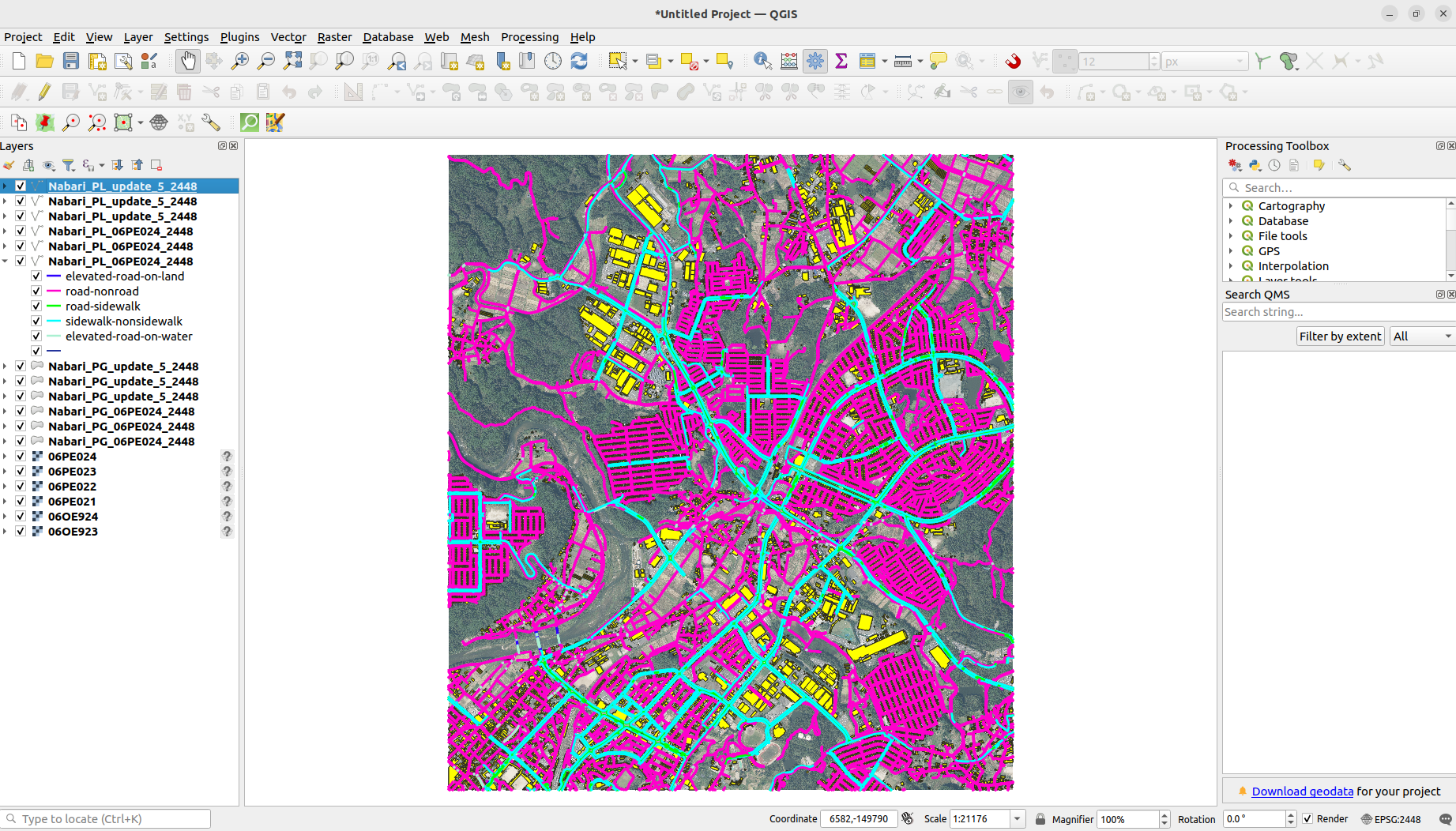Open the Style Manager globe icon

pyautogui.click(x=159, y=122)
